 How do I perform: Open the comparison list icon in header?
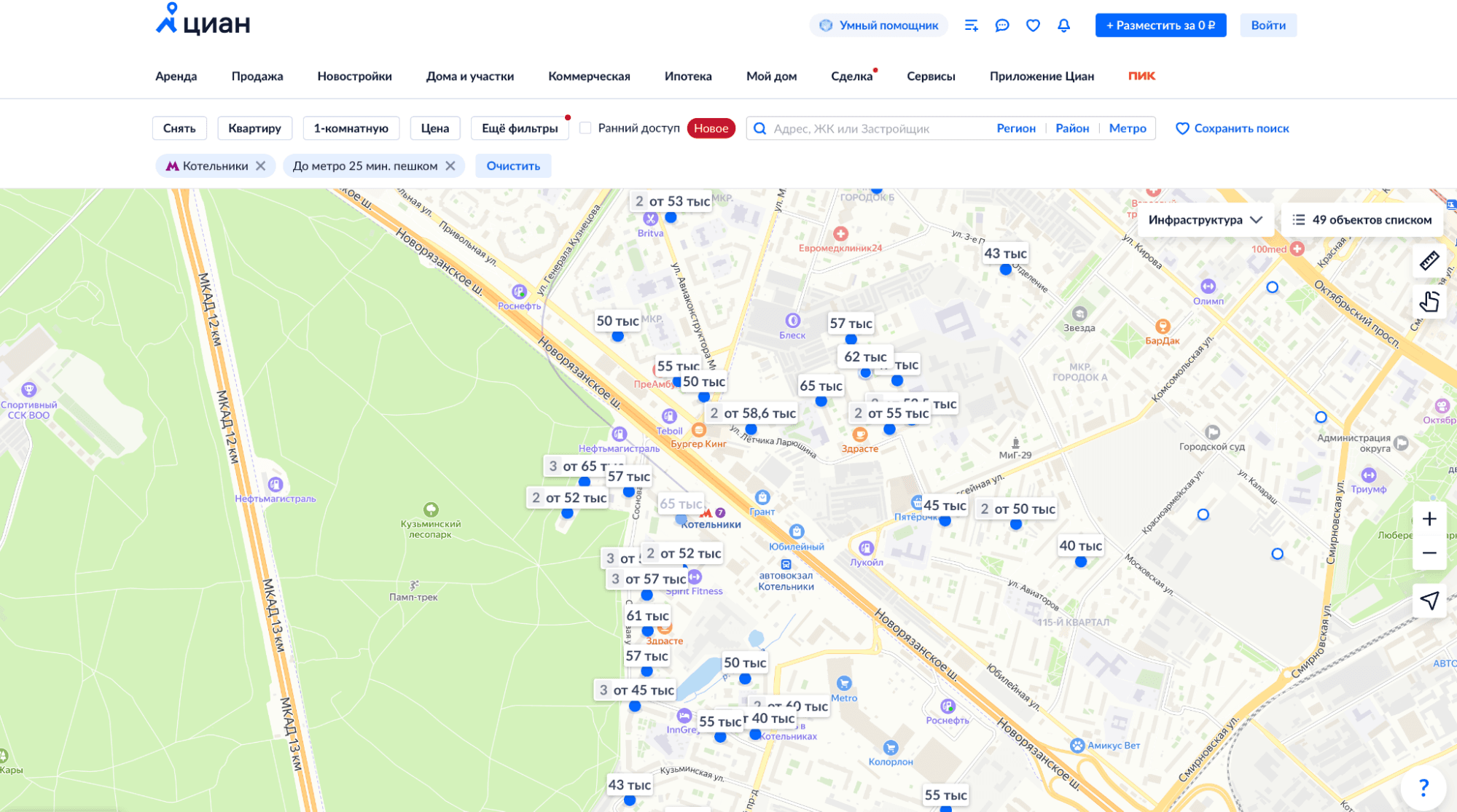pos(971,26)
